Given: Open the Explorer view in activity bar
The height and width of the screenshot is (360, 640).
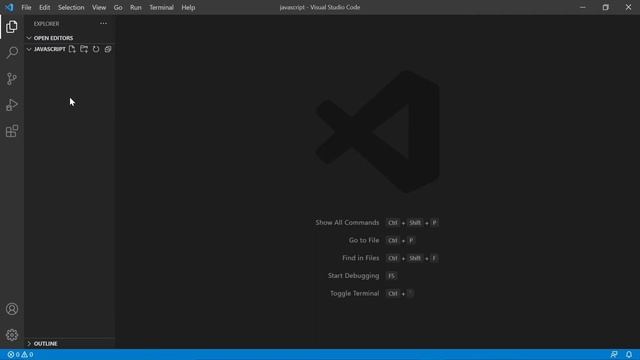Looking at the screenshot, I should pyautogui.click(x=12, y=27).
